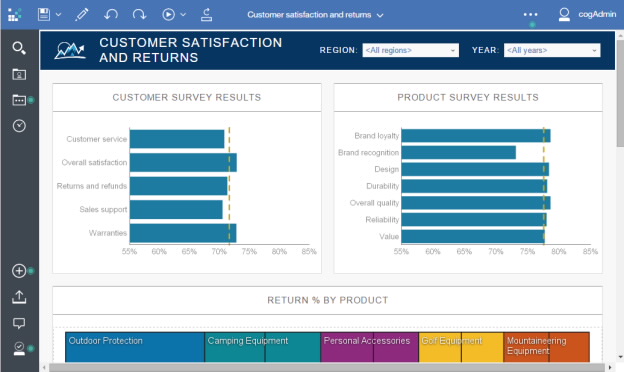The width and height of the screenshot is (624, 372).
Task: Click the Design bar in product survey
Action: click(x=475, y=169)
